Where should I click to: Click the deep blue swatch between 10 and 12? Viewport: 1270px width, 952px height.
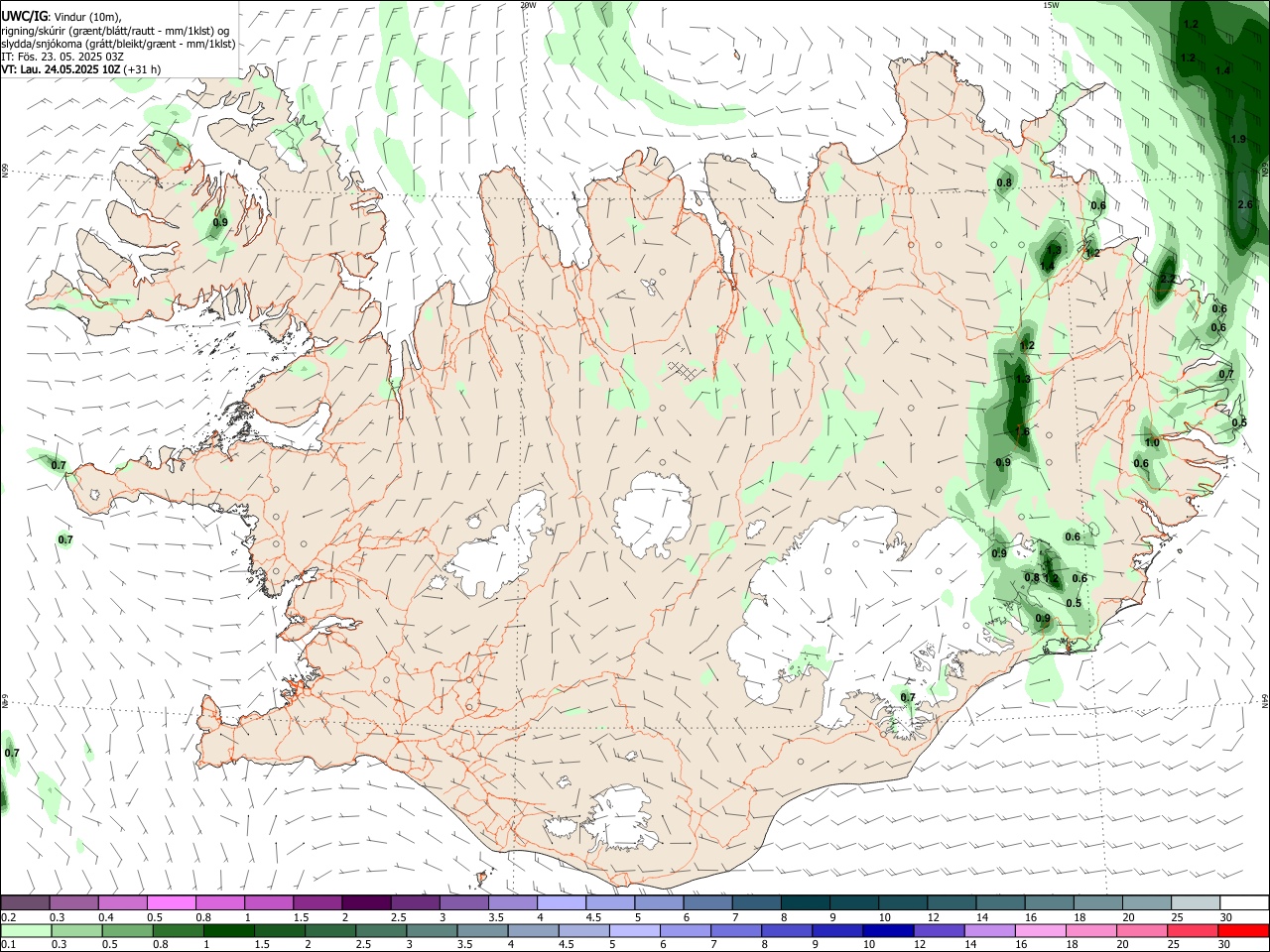click(x=888, y=930)
